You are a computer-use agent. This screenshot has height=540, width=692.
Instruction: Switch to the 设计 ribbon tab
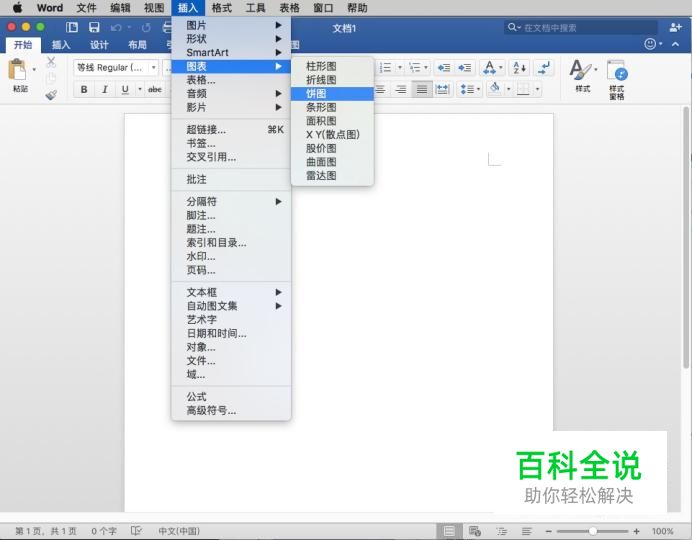coord(99,45)
